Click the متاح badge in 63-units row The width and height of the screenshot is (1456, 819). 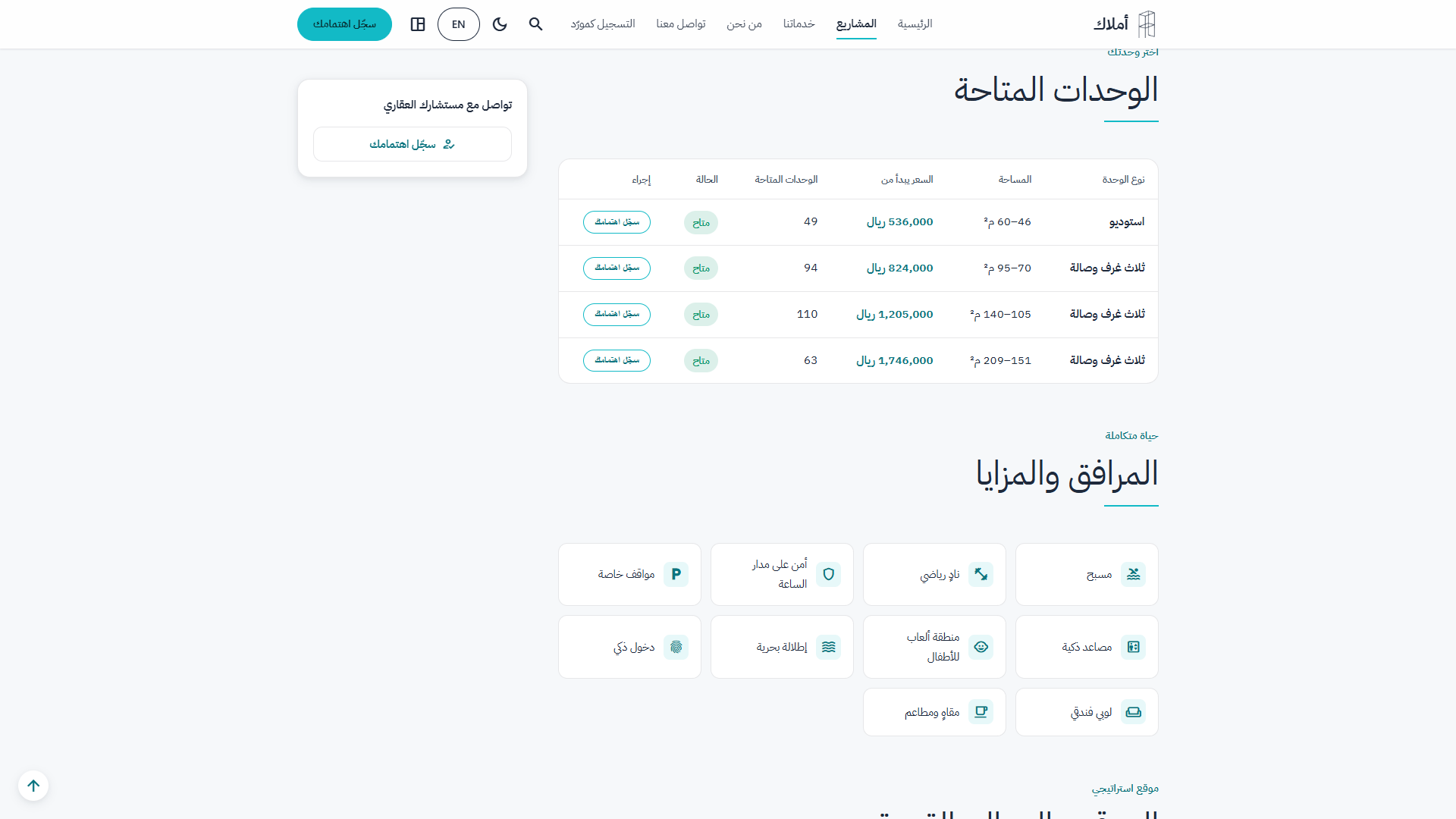coord(701,361)
